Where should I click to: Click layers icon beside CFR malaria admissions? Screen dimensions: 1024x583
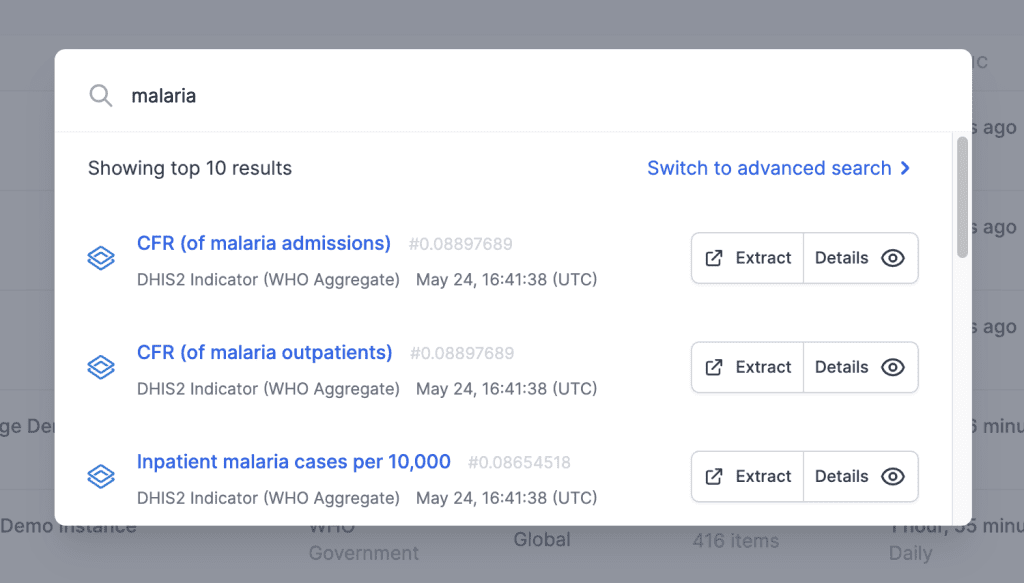pos(101,258)
